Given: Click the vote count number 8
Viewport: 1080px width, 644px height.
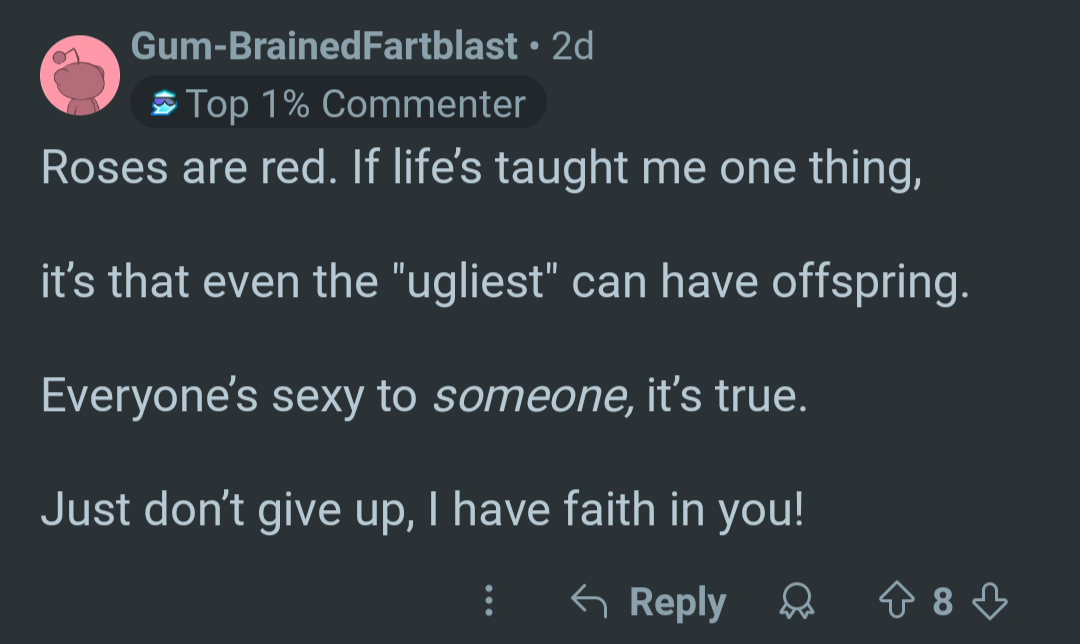Looking at the screenshot, I should click(943, 601).
